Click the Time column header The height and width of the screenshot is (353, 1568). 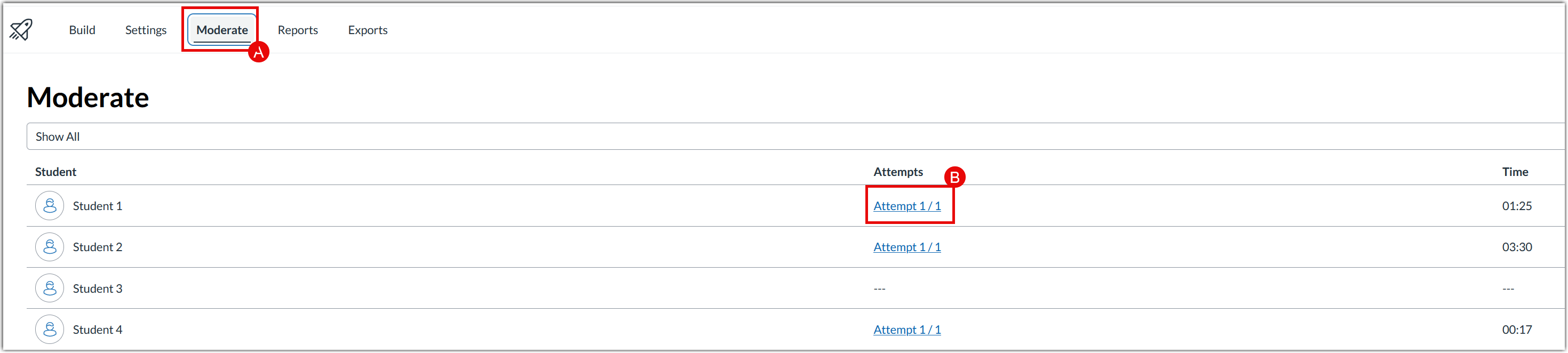tap(1516, 172)
